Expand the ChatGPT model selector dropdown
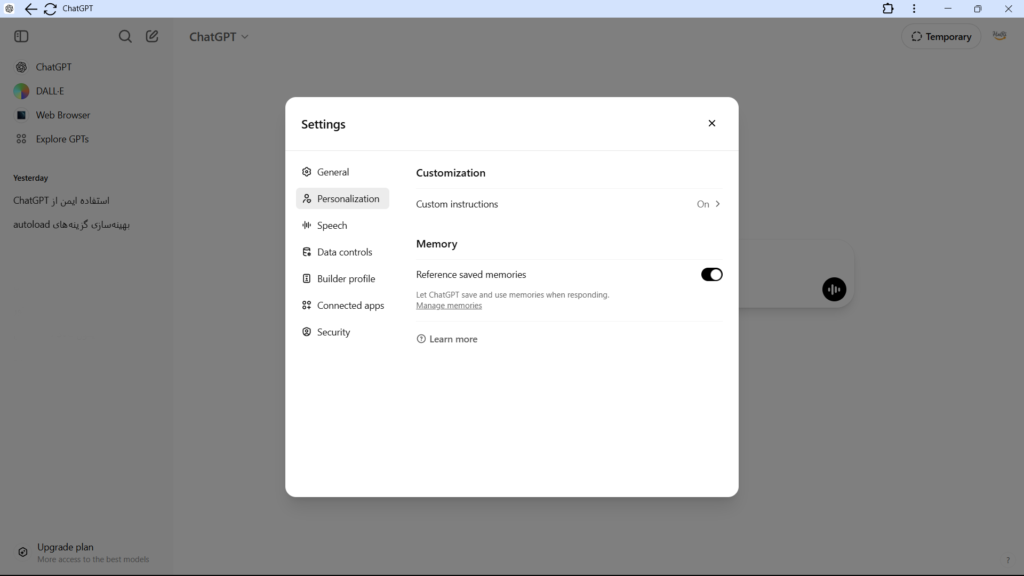 click(x=219, y=37)
